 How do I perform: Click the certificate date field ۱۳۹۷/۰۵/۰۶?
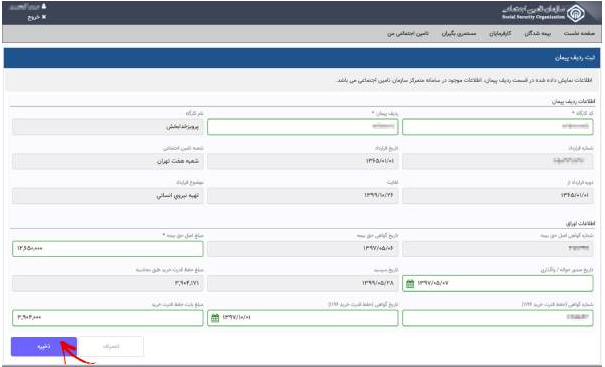(302, 249)
